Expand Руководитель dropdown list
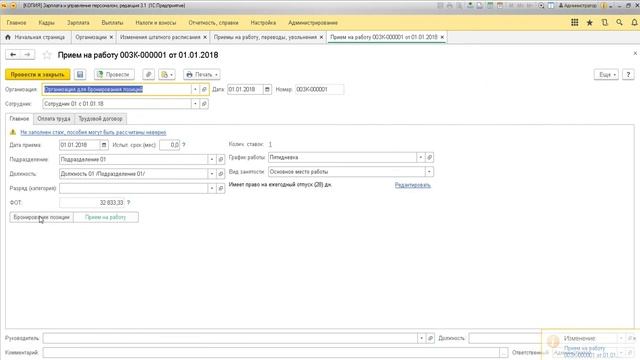 coord(421,338)
